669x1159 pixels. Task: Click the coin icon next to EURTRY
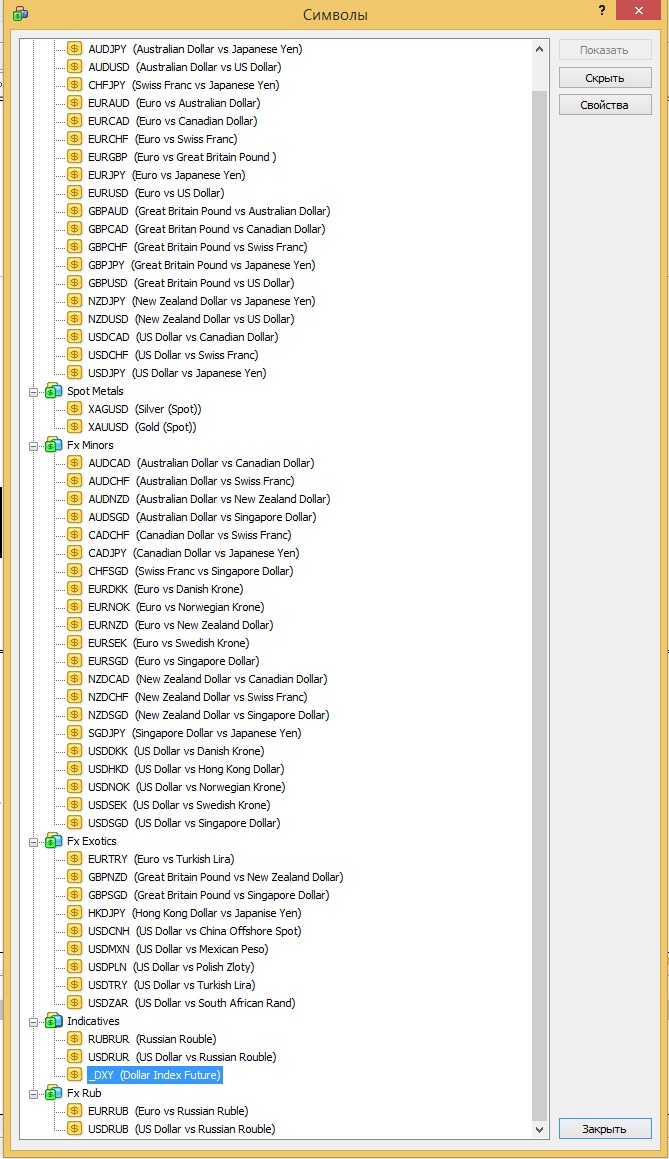tap(75, 859)
